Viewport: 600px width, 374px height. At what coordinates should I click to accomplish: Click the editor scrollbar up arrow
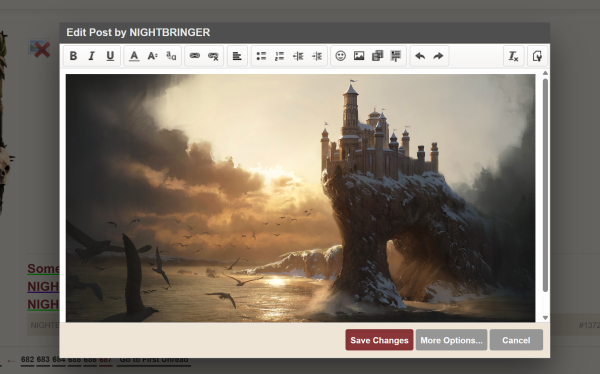(545, 73)
